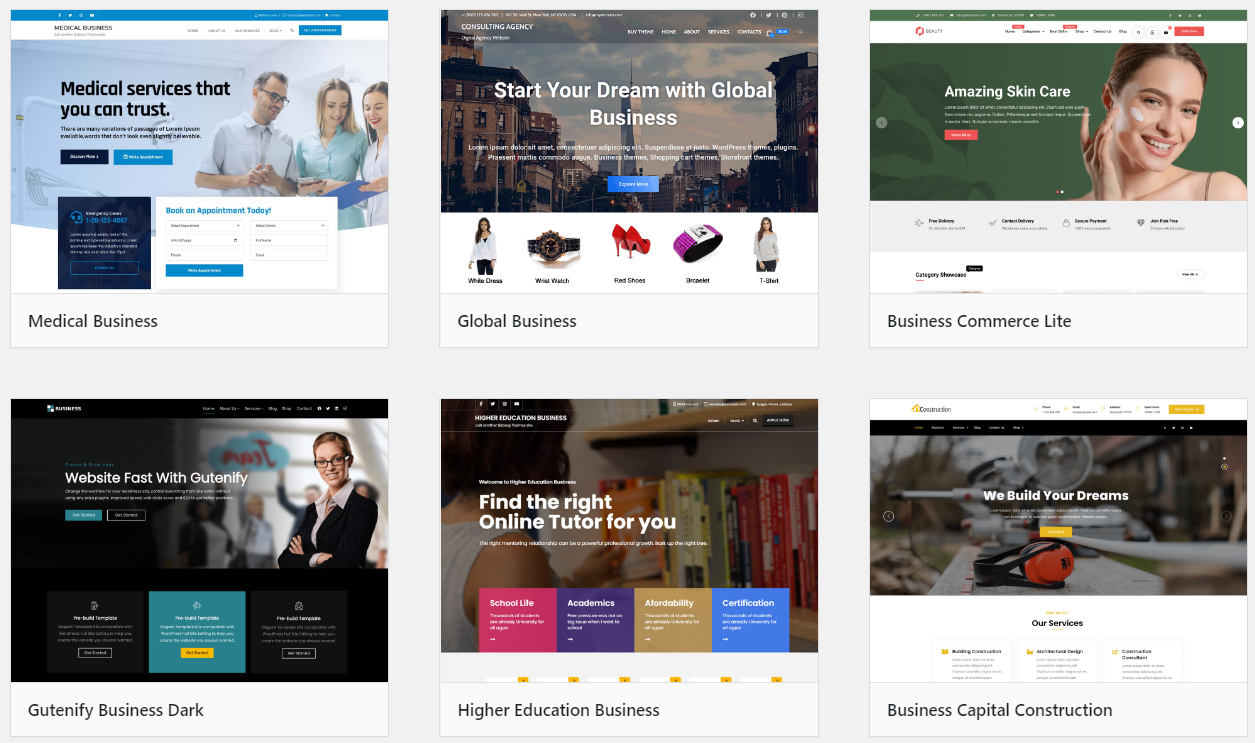Click the Bracelet product image
The height and width of the screenshot is (743, 1255).
[x=698, y=246]
